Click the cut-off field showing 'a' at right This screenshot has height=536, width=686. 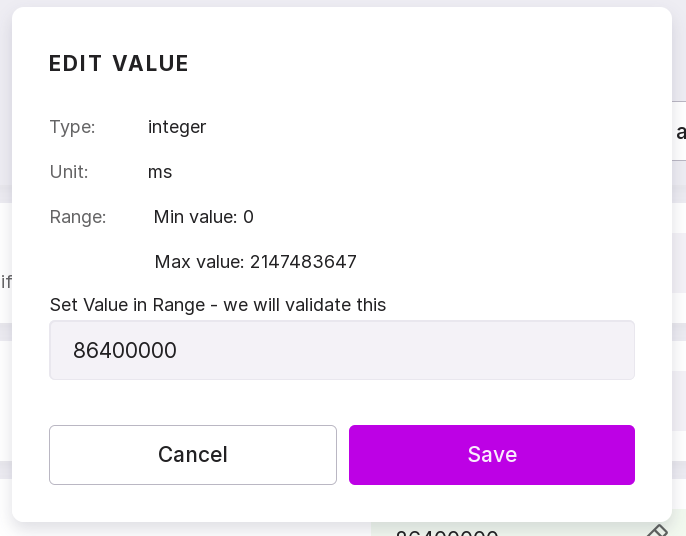(x=679, y=132)
